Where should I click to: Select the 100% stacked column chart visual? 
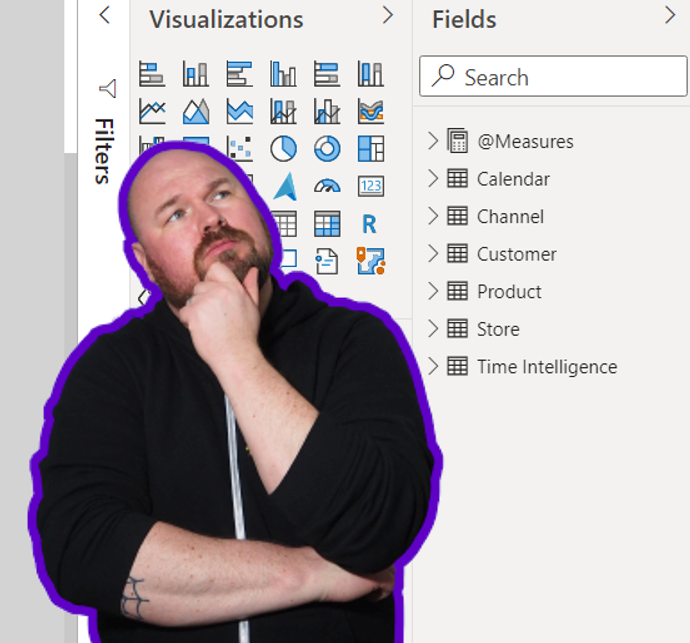(371, 73)
